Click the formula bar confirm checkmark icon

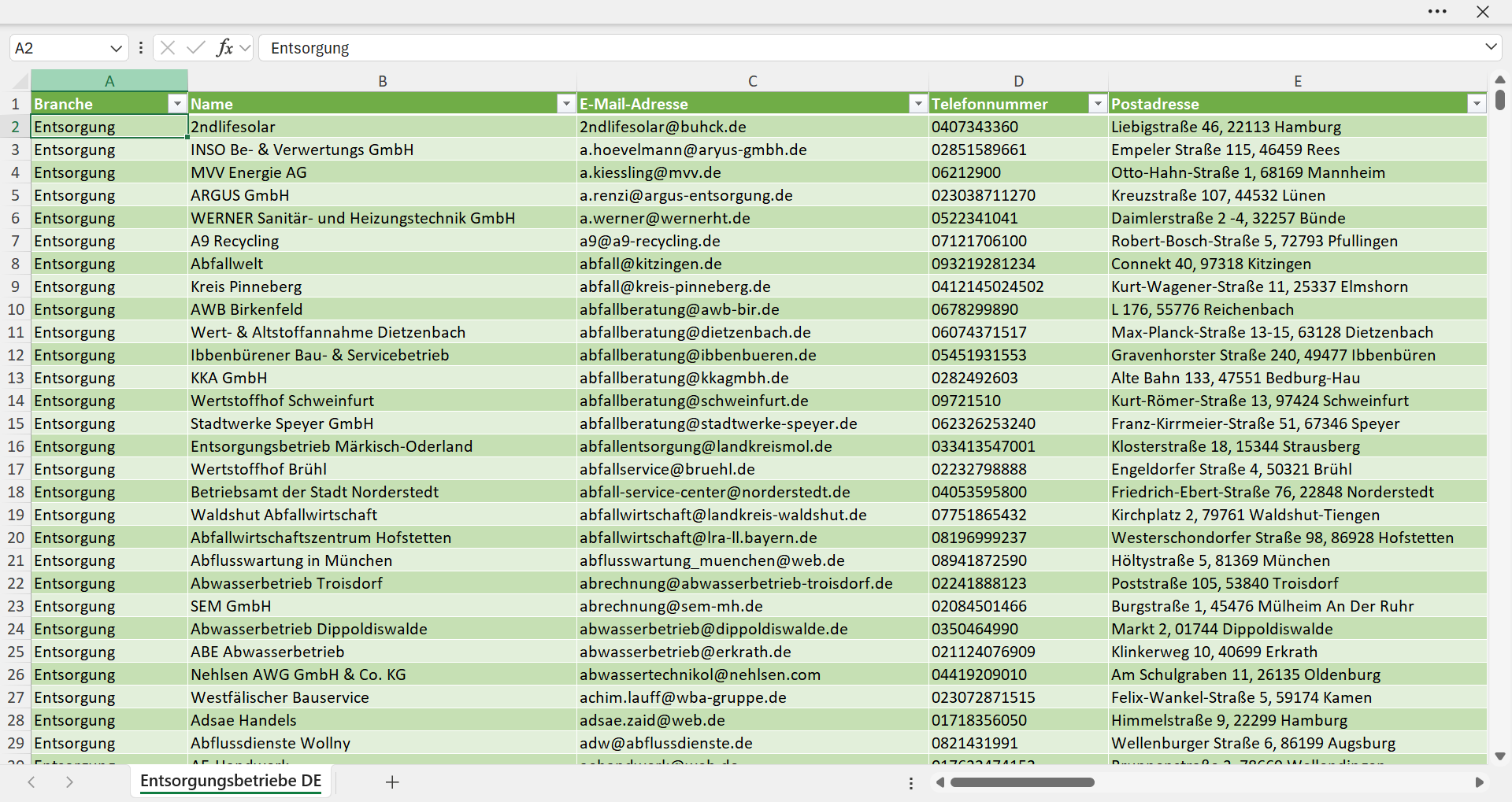tap(196, 48)
